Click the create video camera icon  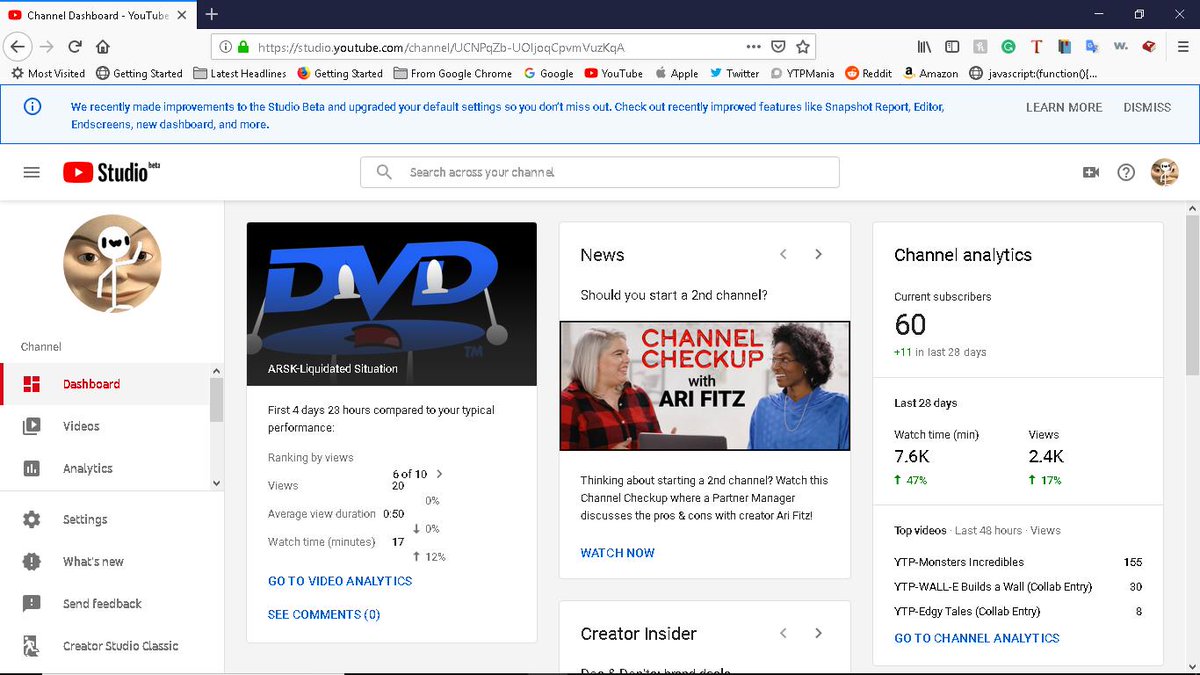point(1091,172)
